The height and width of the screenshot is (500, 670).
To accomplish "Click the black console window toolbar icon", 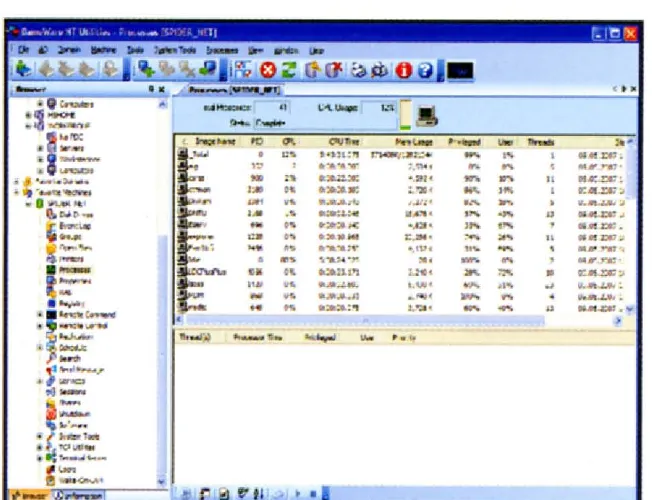I will (x=460, y=71).
